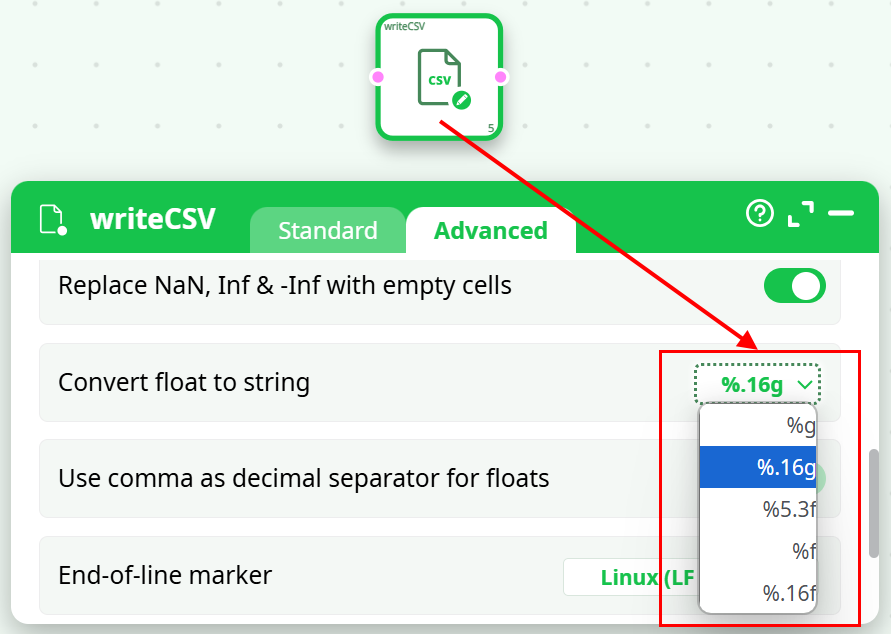Choose the %f float format option
The height and width of the screenshot is (634, 891).
pyautogui.click(x=758, y=551)
